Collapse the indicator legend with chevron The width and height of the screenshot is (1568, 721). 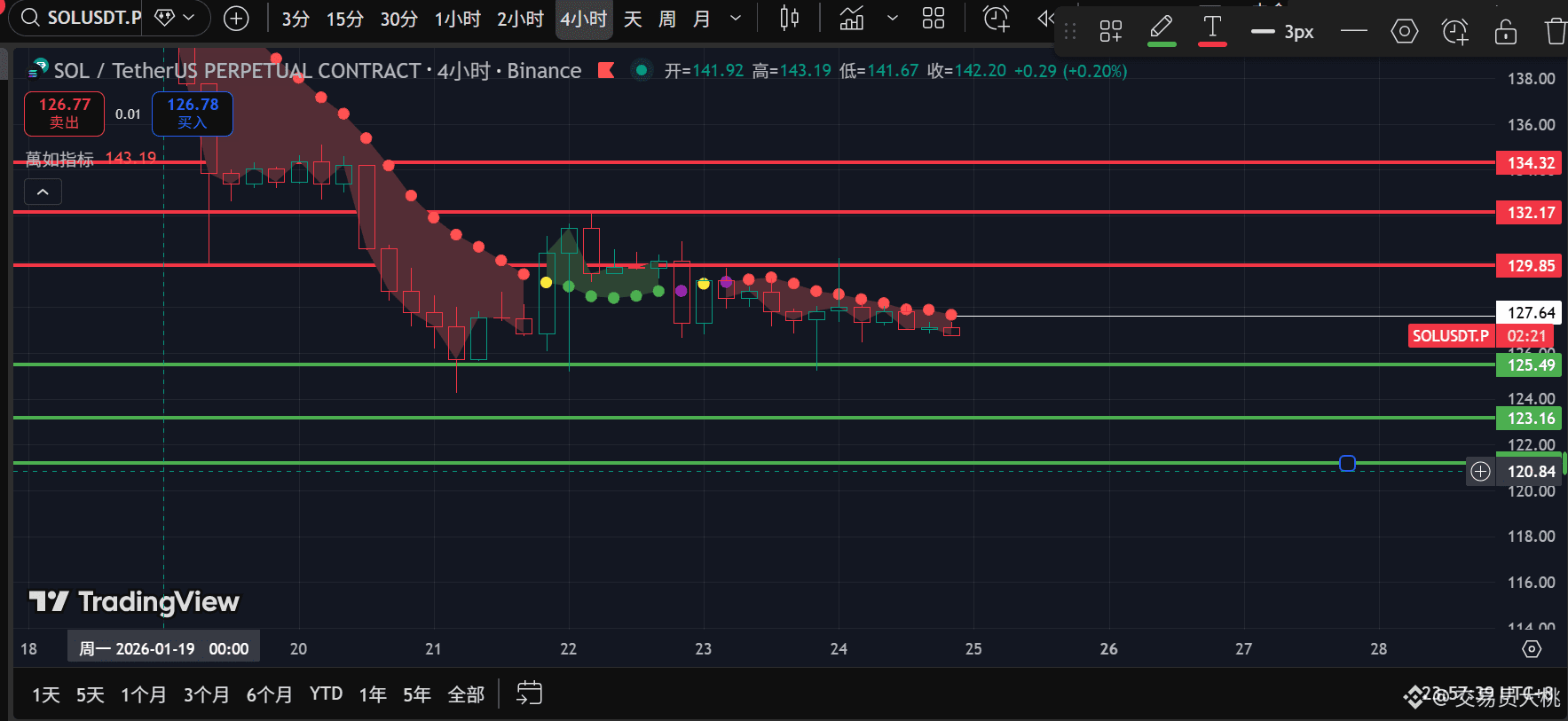[x=43, y=192]
